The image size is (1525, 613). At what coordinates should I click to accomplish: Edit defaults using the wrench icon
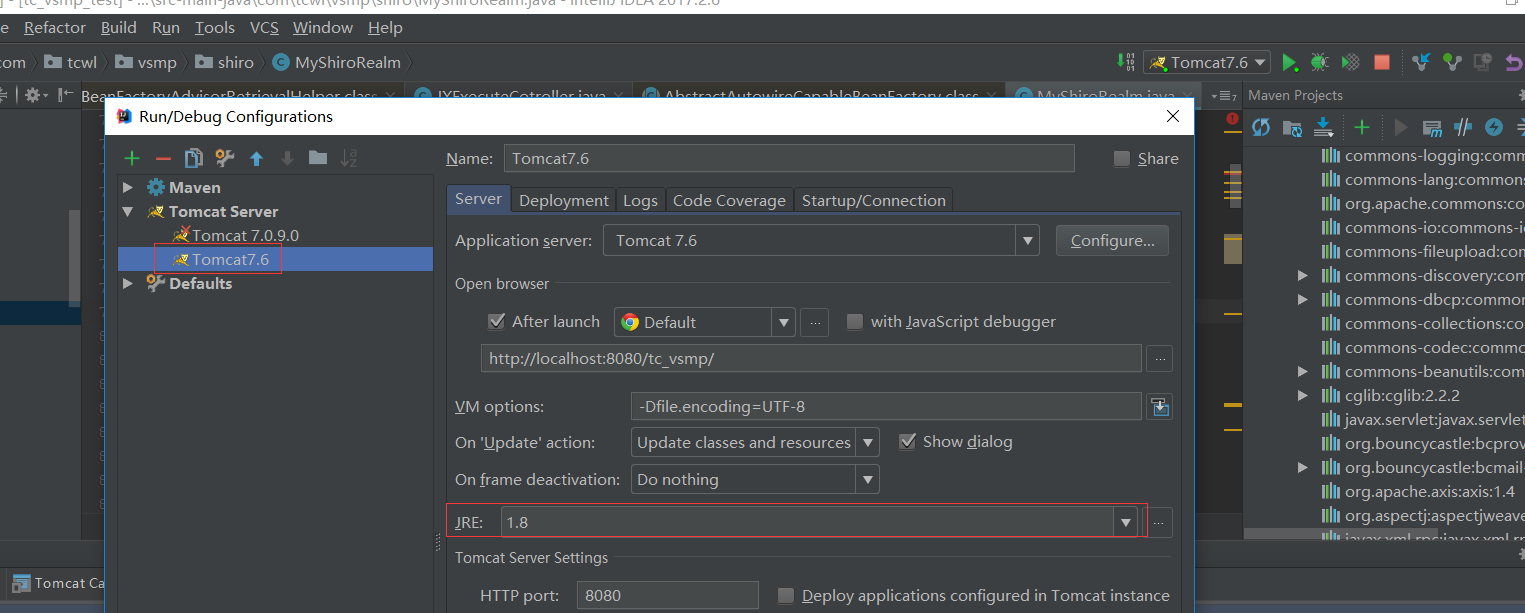pyautogui.click(x=223, y=158)
